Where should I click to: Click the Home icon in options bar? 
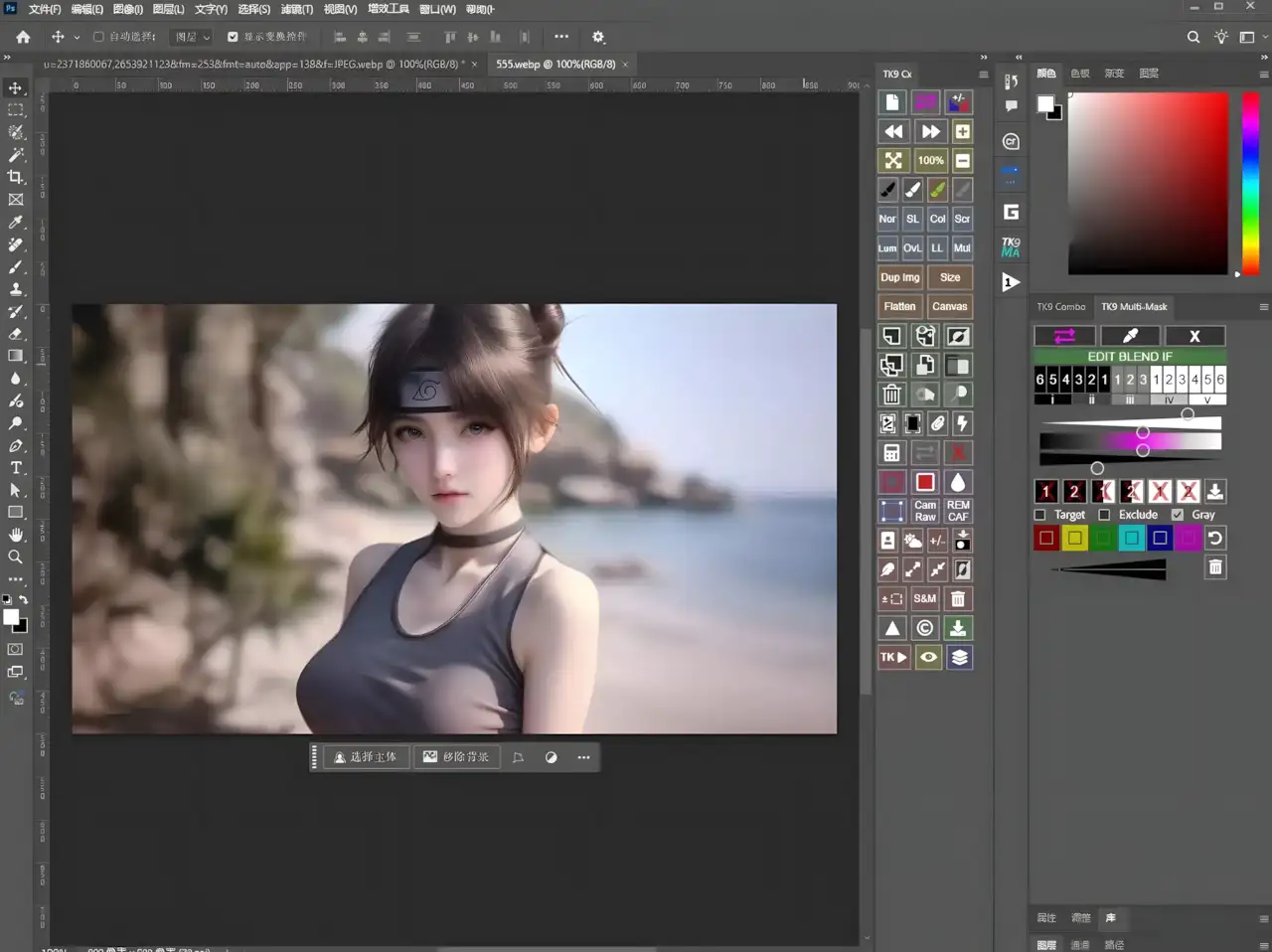(x=23, y=37)
